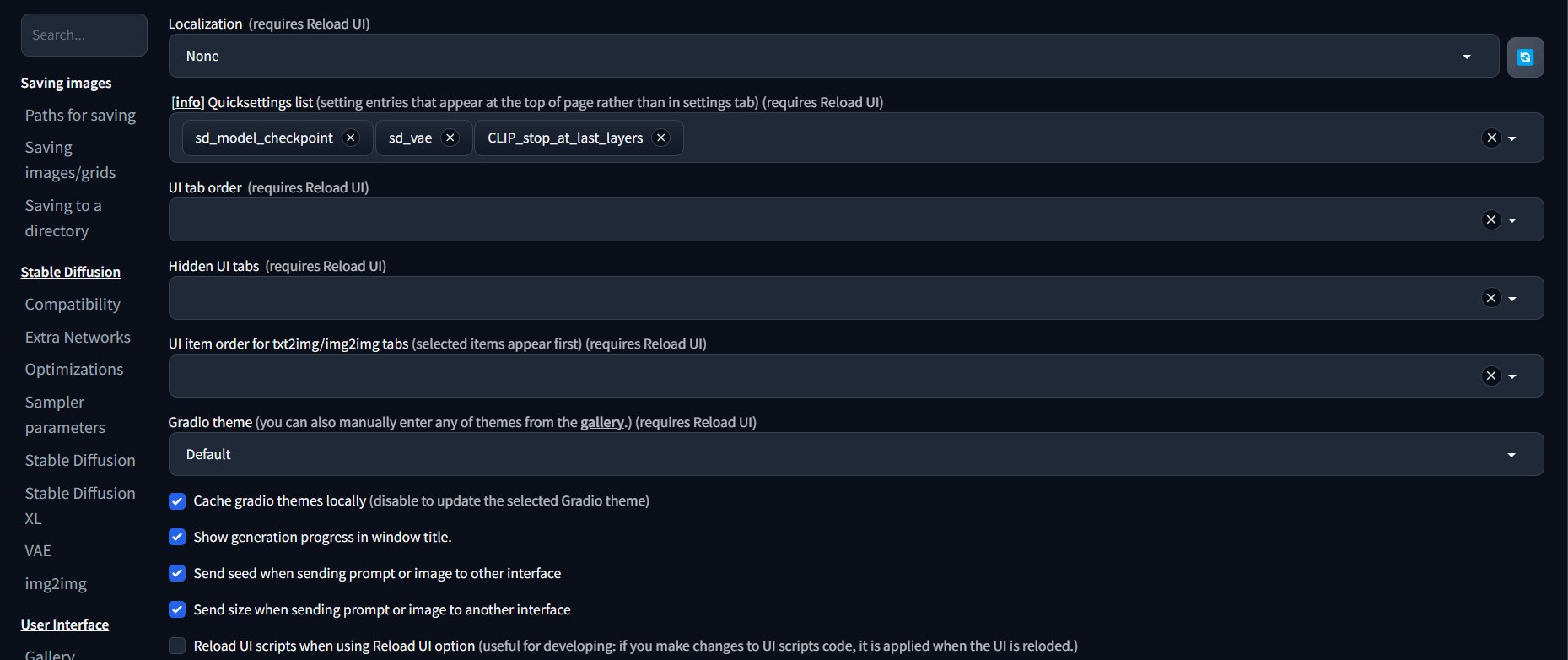The image size is (1568, 660).
Task: Open the Extra Networks settings section
Action: pos(78,338)
